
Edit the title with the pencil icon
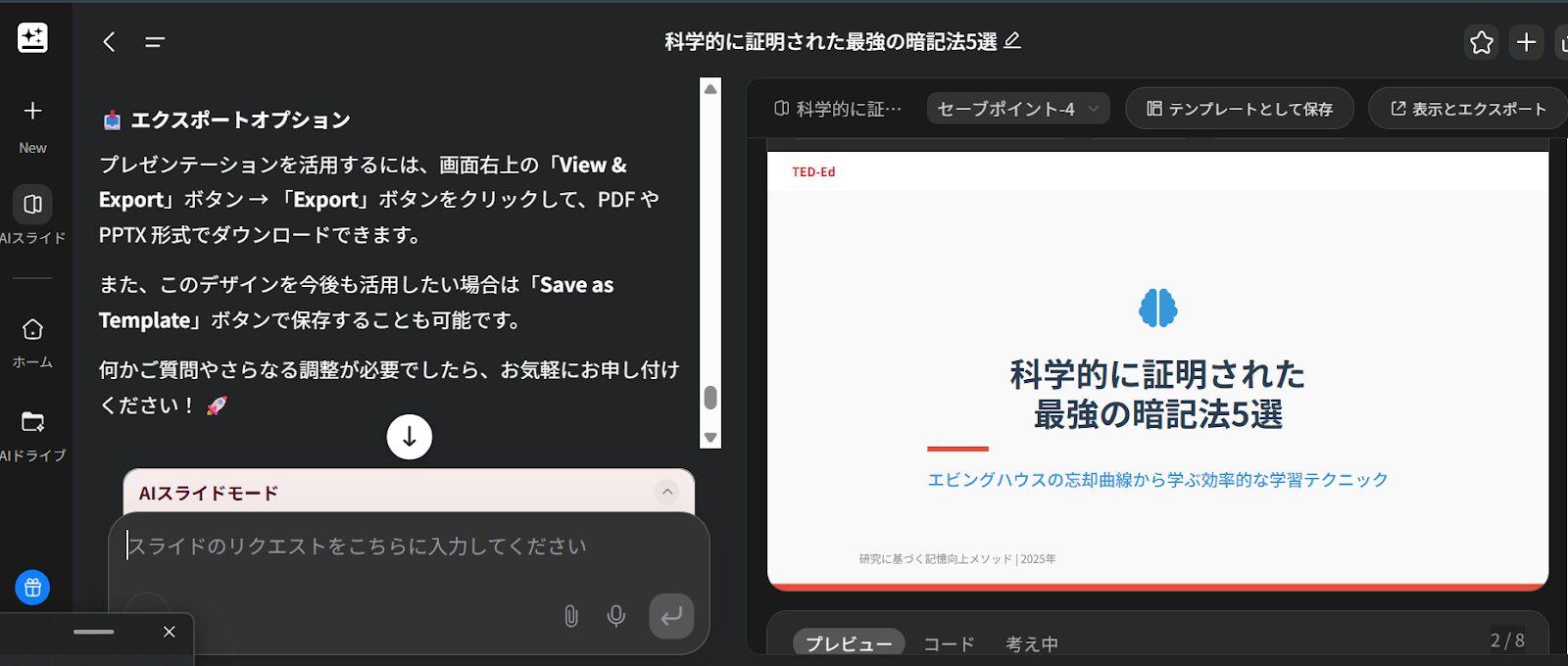1013,40
